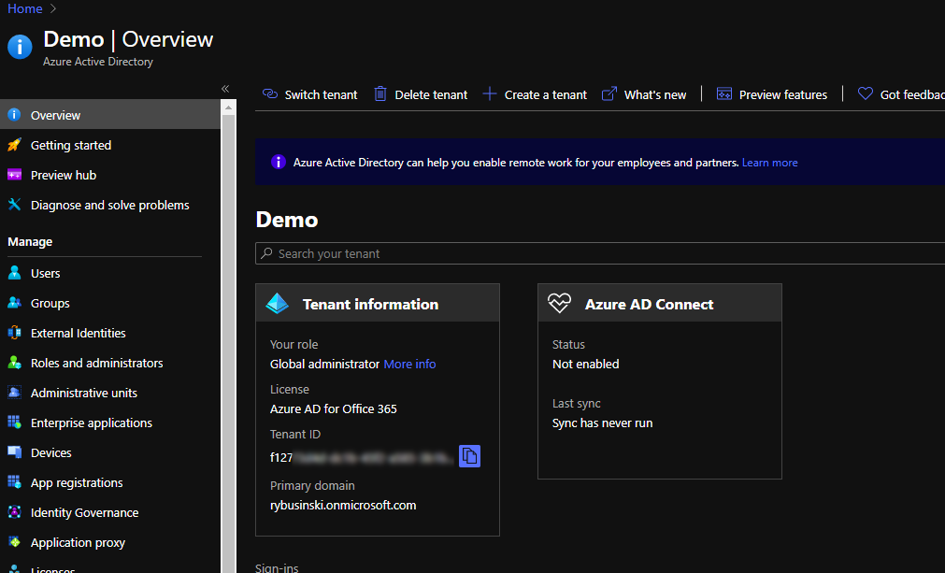Image resolution: width=945 pixels, height=573 pixels.
Task: Click the Roles and administrators icon
Action: tap(14, 363)
